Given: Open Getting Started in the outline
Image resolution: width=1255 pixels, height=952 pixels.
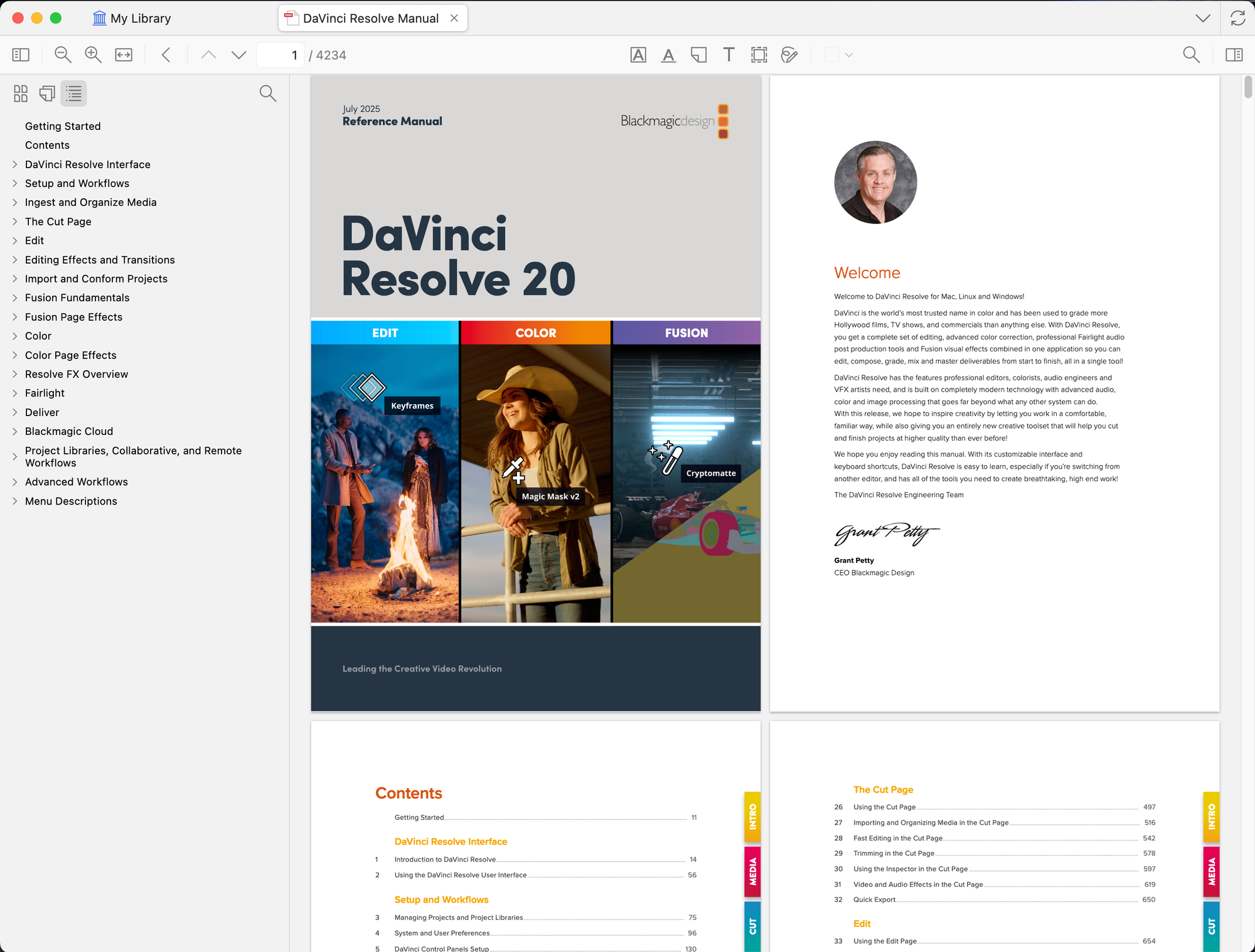Looking at the screenshot, I should [63, 126].
